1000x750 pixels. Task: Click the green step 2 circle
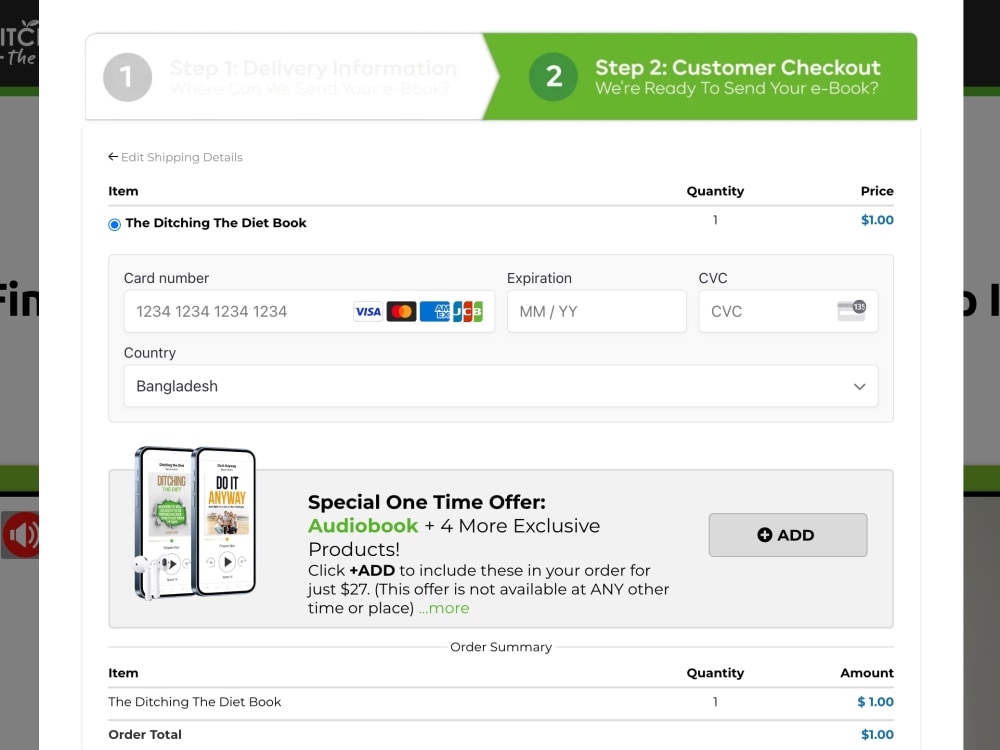click(x=554, y=77)
